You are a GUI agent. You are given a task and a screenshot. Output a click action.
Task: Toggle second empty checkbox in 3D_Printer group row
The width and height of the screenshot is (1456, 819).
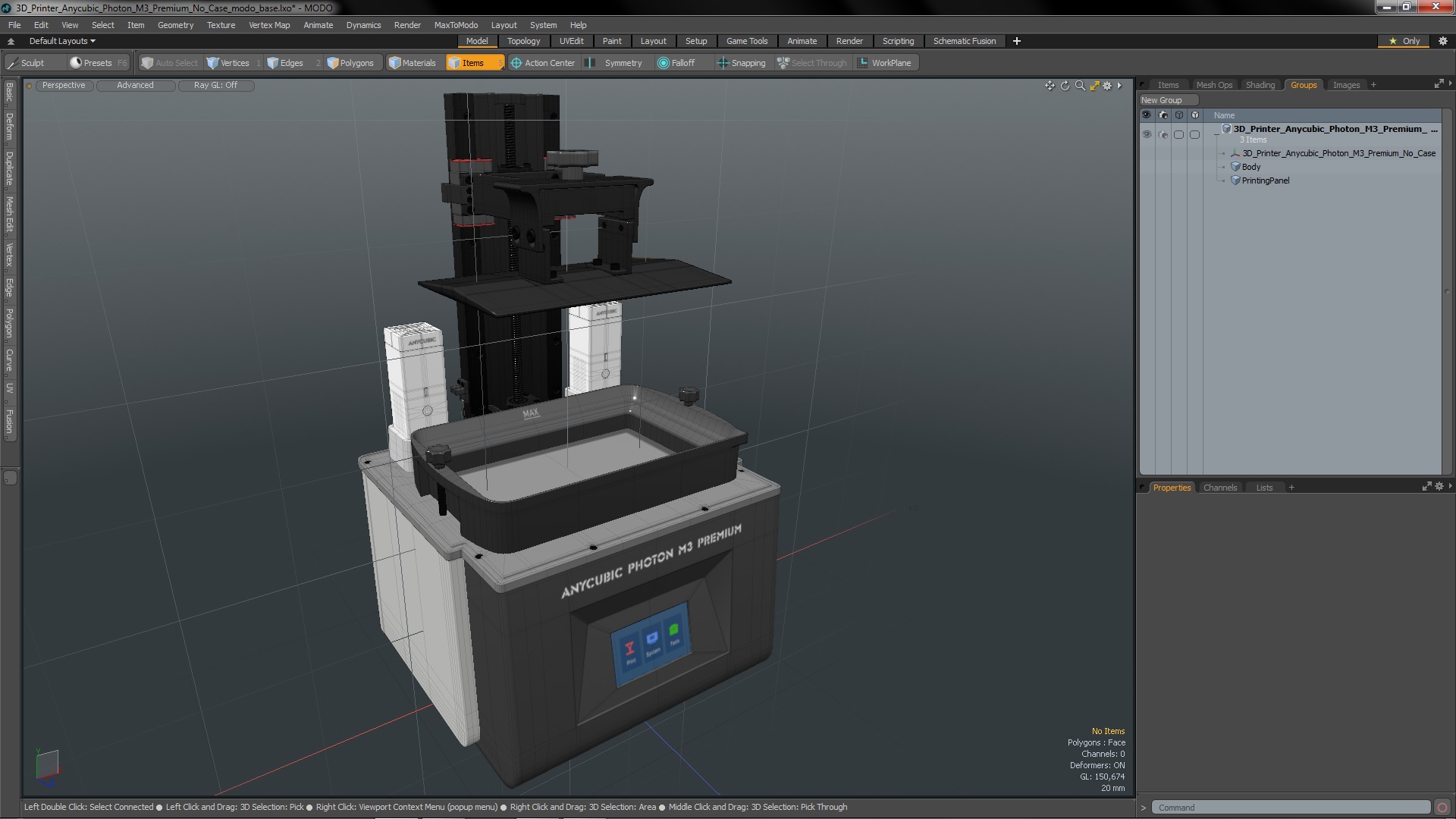pyautogui.click(x=1194, y=134)
